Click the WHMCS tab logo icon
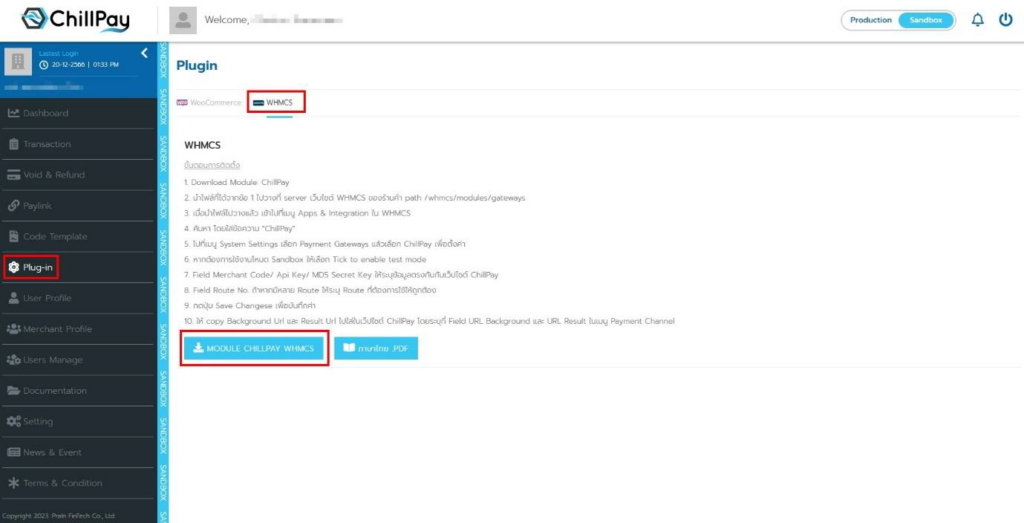This screenshot has width=1024, height=523. (x=258, y=103)
